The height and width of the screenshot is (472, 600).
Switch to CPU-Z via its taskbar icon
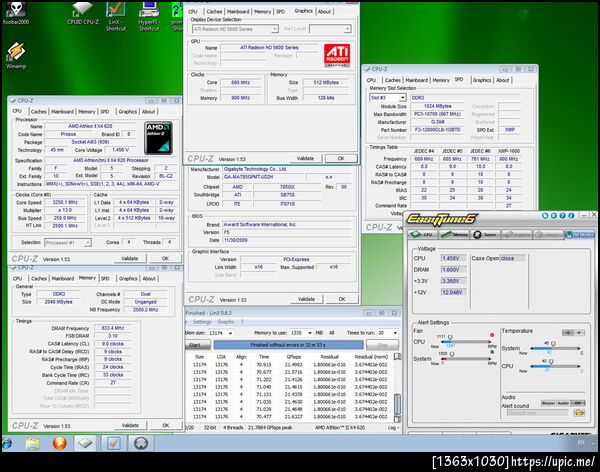click(x=85, y=443)
